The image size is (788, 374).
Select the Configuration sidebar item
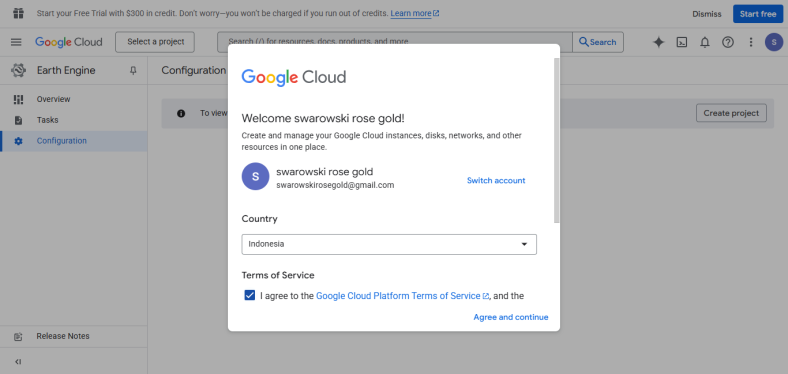(73, 141)
